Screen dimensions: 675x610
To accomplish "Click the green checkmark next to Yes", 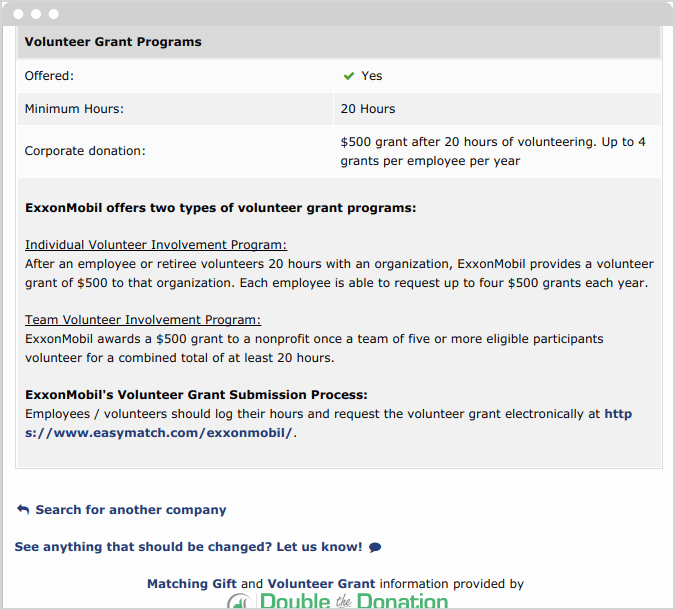I will 348,76.
